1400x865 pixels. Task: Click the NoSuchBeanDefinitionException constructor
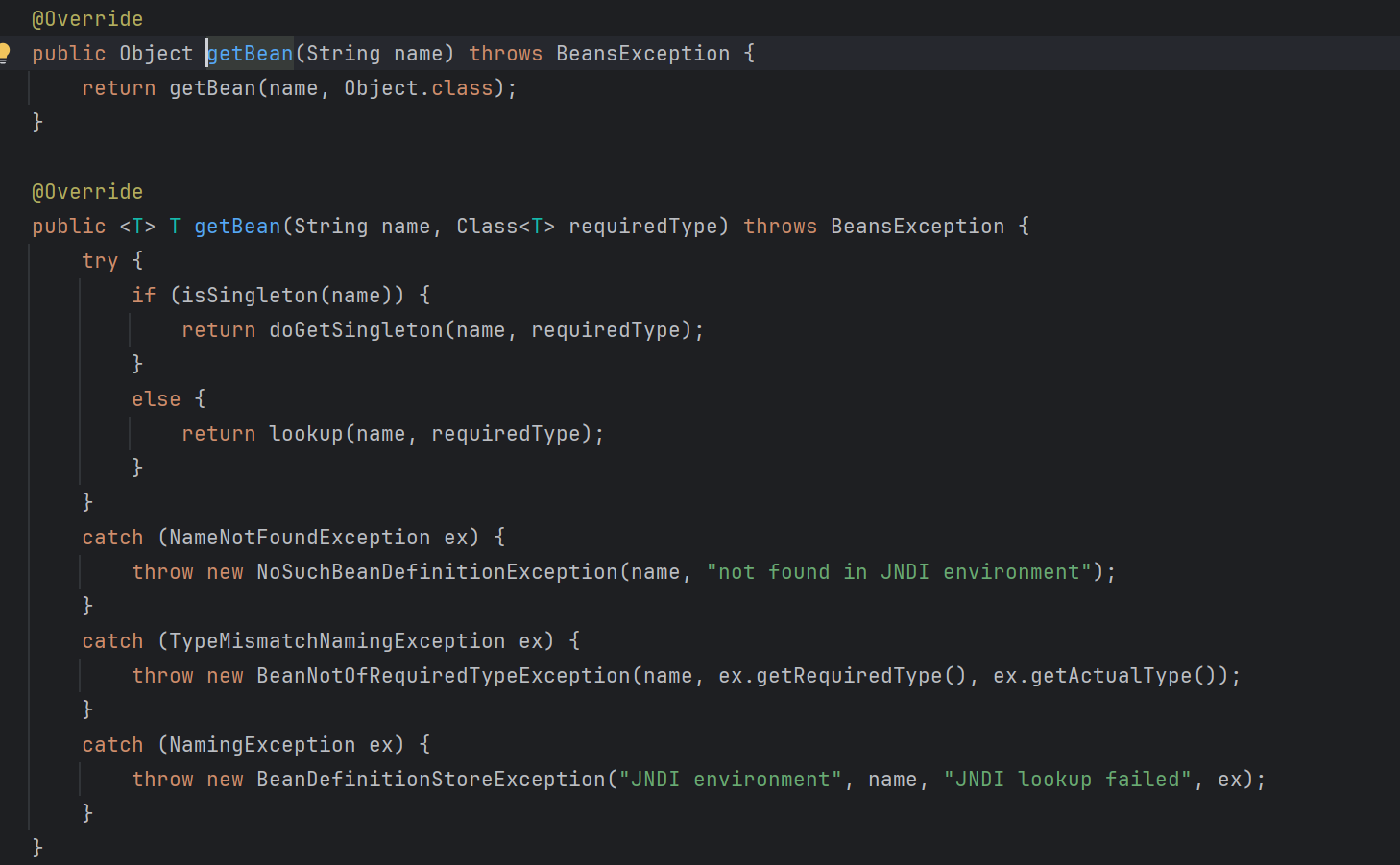click(x=437, y=572)
